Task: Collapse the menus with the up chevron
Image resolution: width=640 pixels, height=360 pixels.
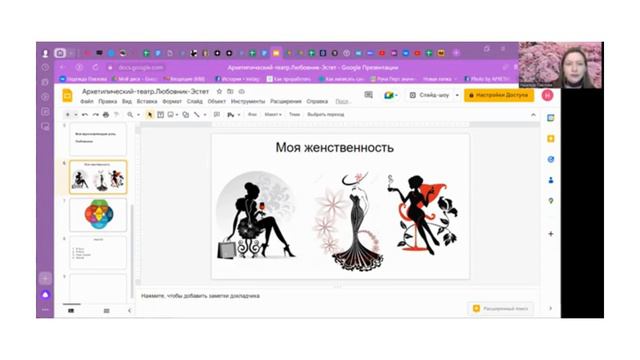Action: (533, 115)
